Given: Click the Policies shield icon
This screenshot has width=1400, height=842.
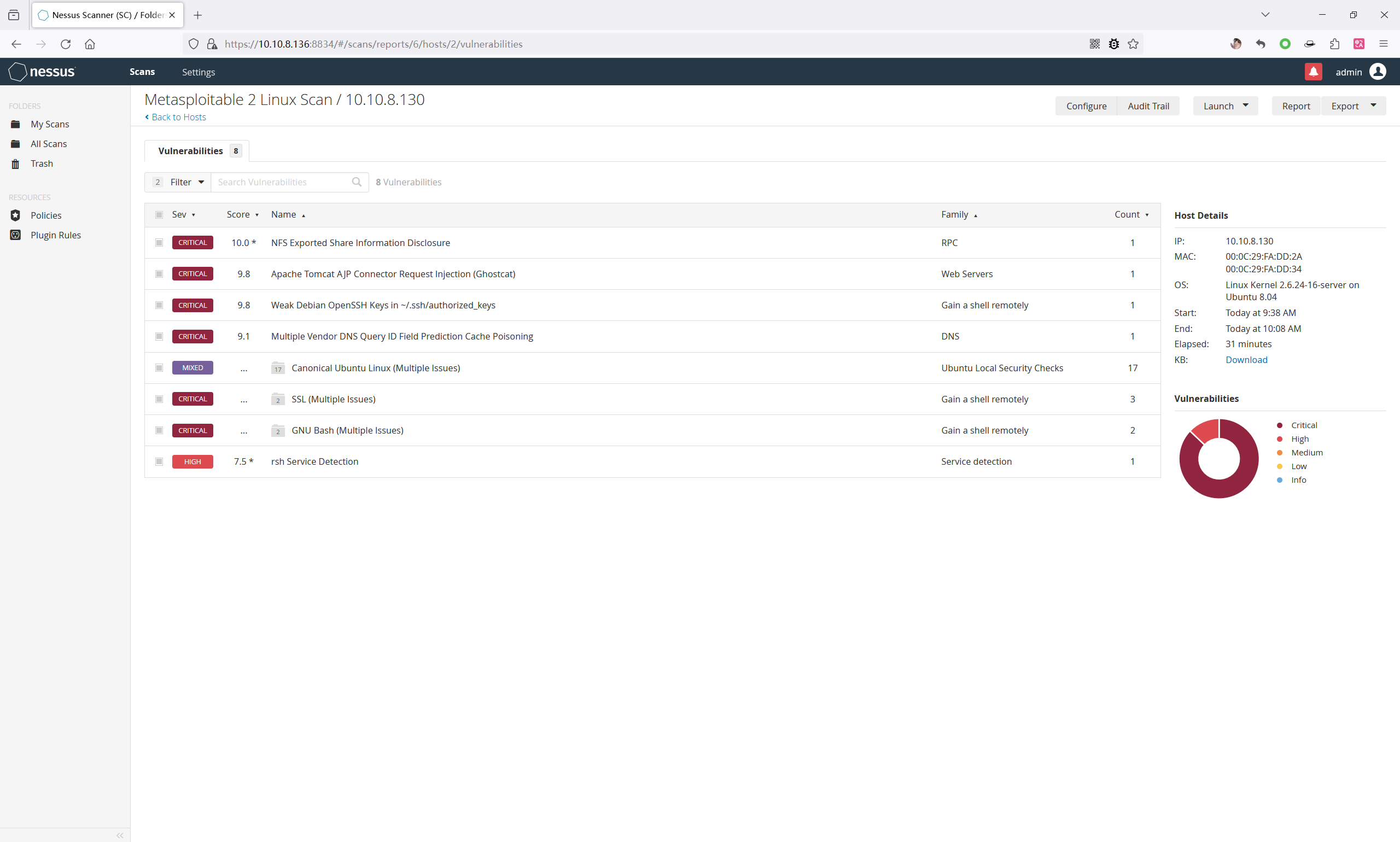Looking at the screenshot, I should click(15, 215).
